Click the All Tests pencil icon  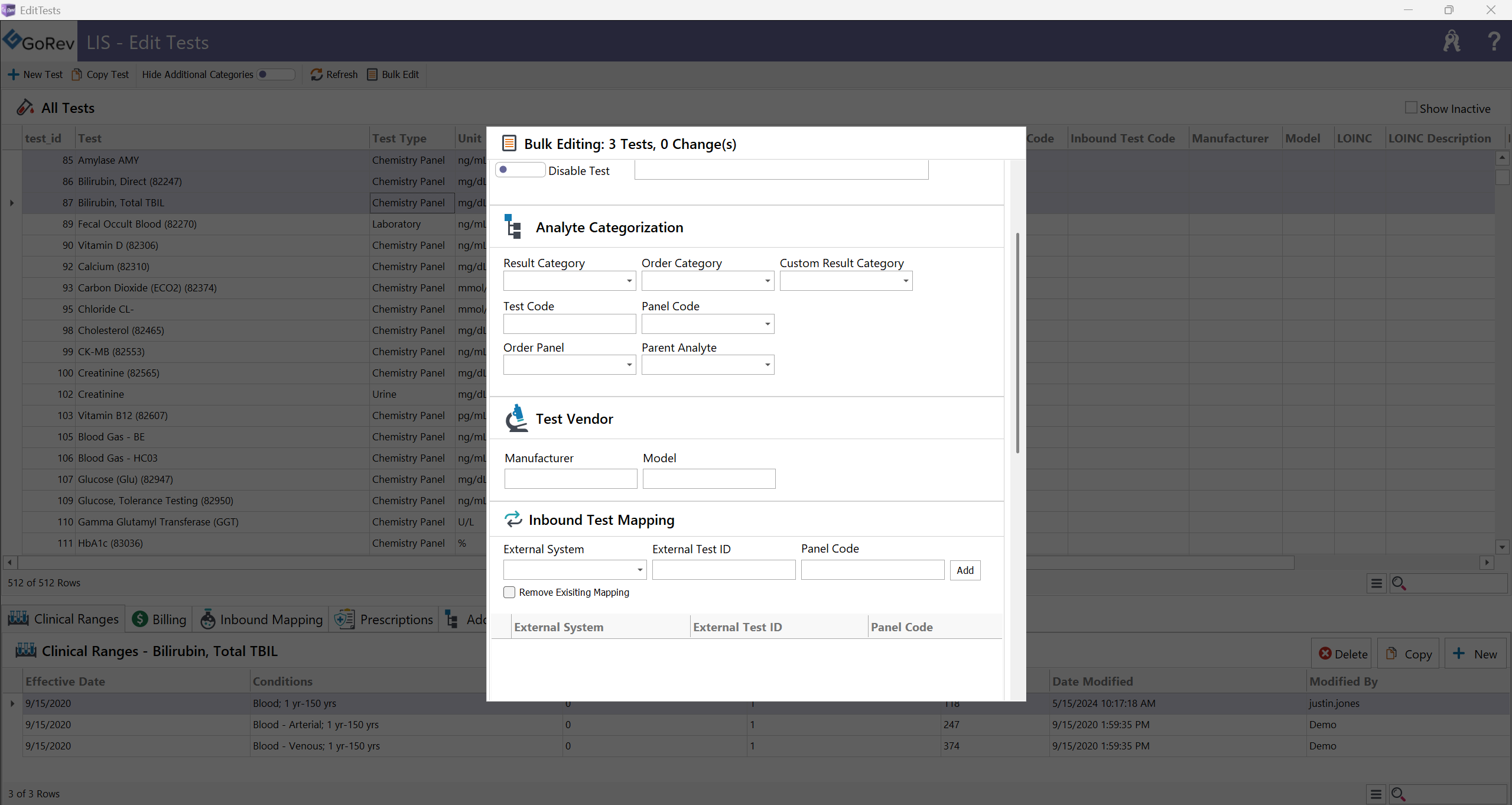pyautogui.click(x=25, y=108)
